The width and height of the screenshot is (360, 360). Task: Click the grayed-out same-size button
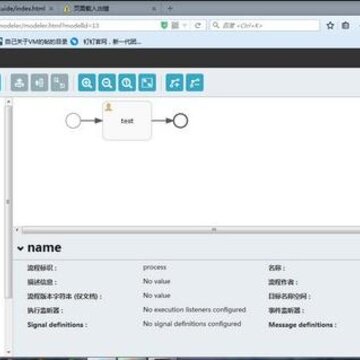[59, 83]
